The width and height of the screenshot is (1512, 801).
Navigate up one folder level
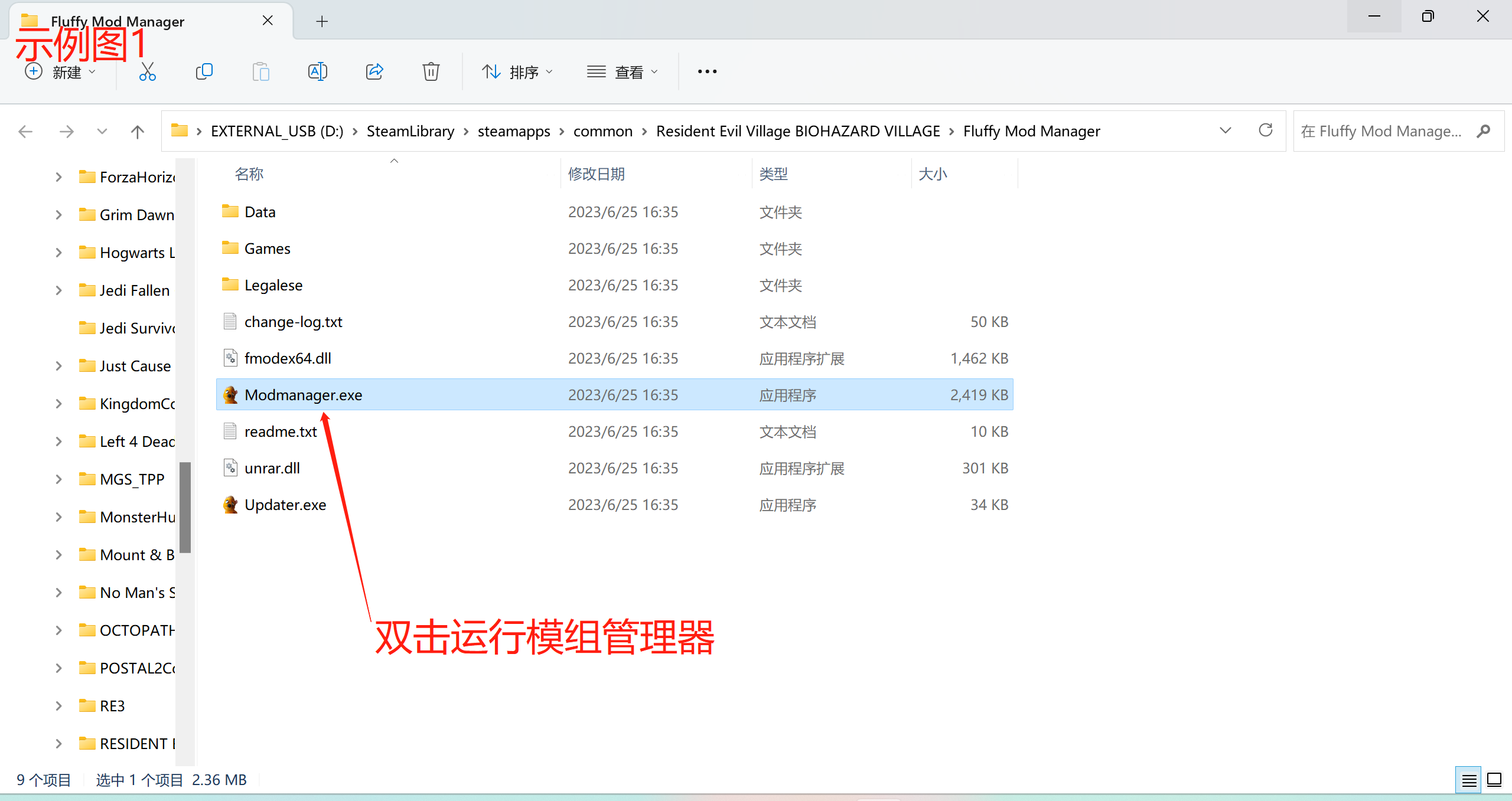(x=137, y=131)
